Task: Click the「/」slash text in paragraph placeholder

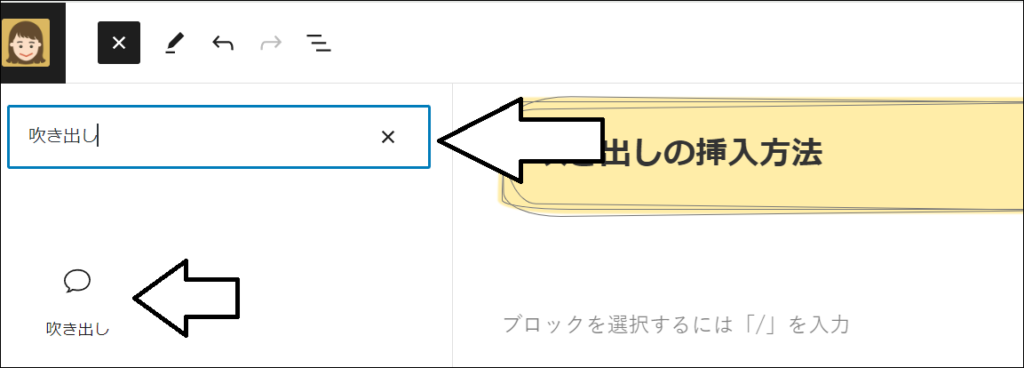Action: pos(767,324)
